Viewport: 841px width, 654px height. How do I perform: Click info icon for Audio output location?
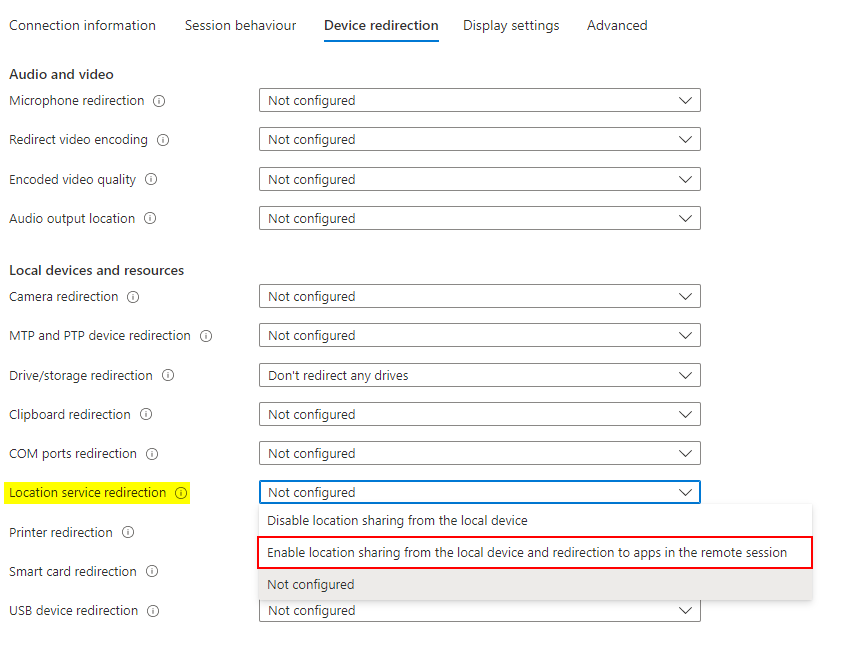coord(150,219)
